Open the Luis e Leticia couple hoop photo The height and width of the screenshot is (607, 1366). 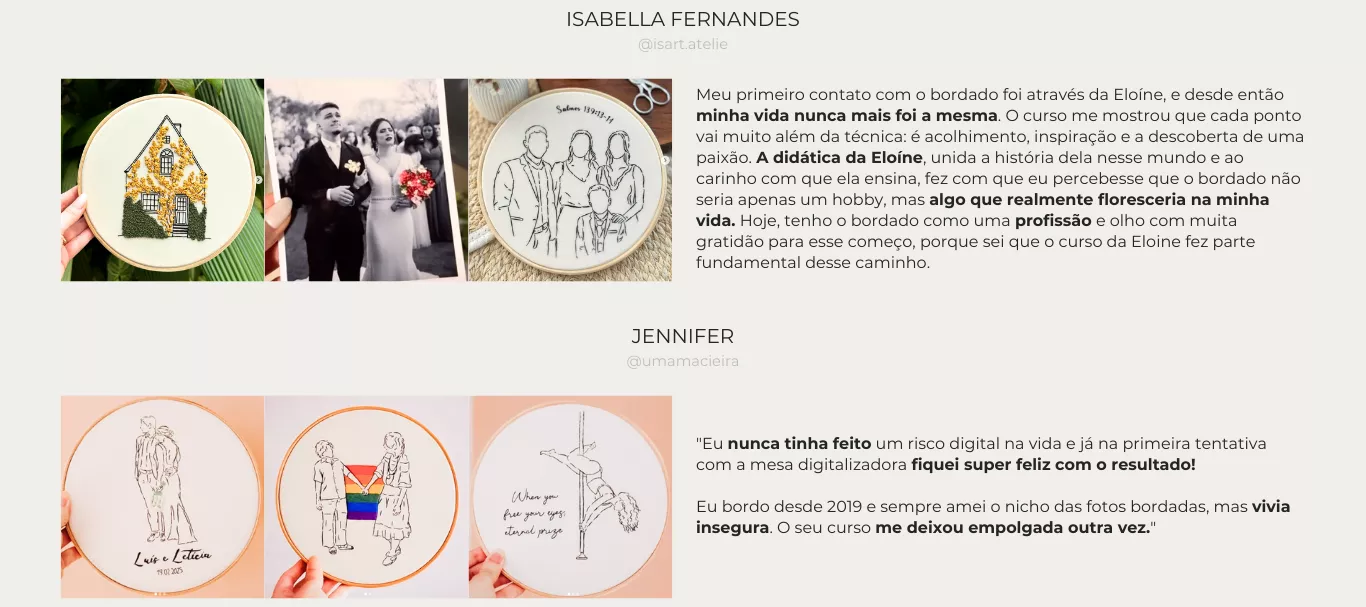coord(163,497)
